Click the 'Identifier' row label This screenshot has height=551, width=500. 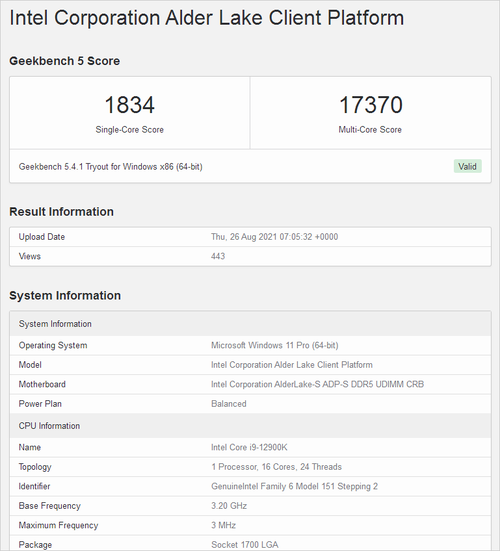[x=34, y=486]
